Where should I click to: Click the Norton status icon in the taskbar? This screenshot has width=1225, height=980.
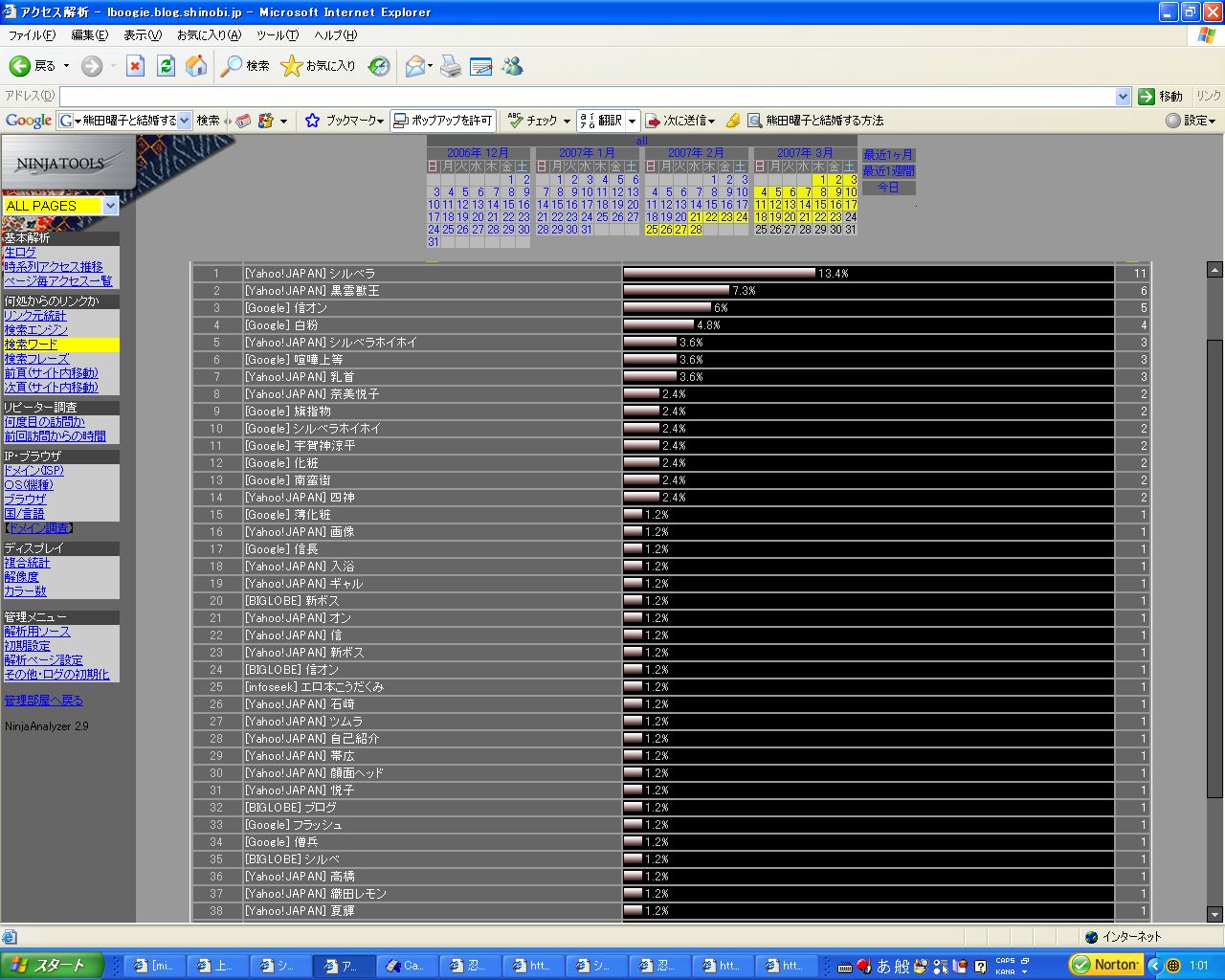pyautogui.click(x=1104, y=965)
